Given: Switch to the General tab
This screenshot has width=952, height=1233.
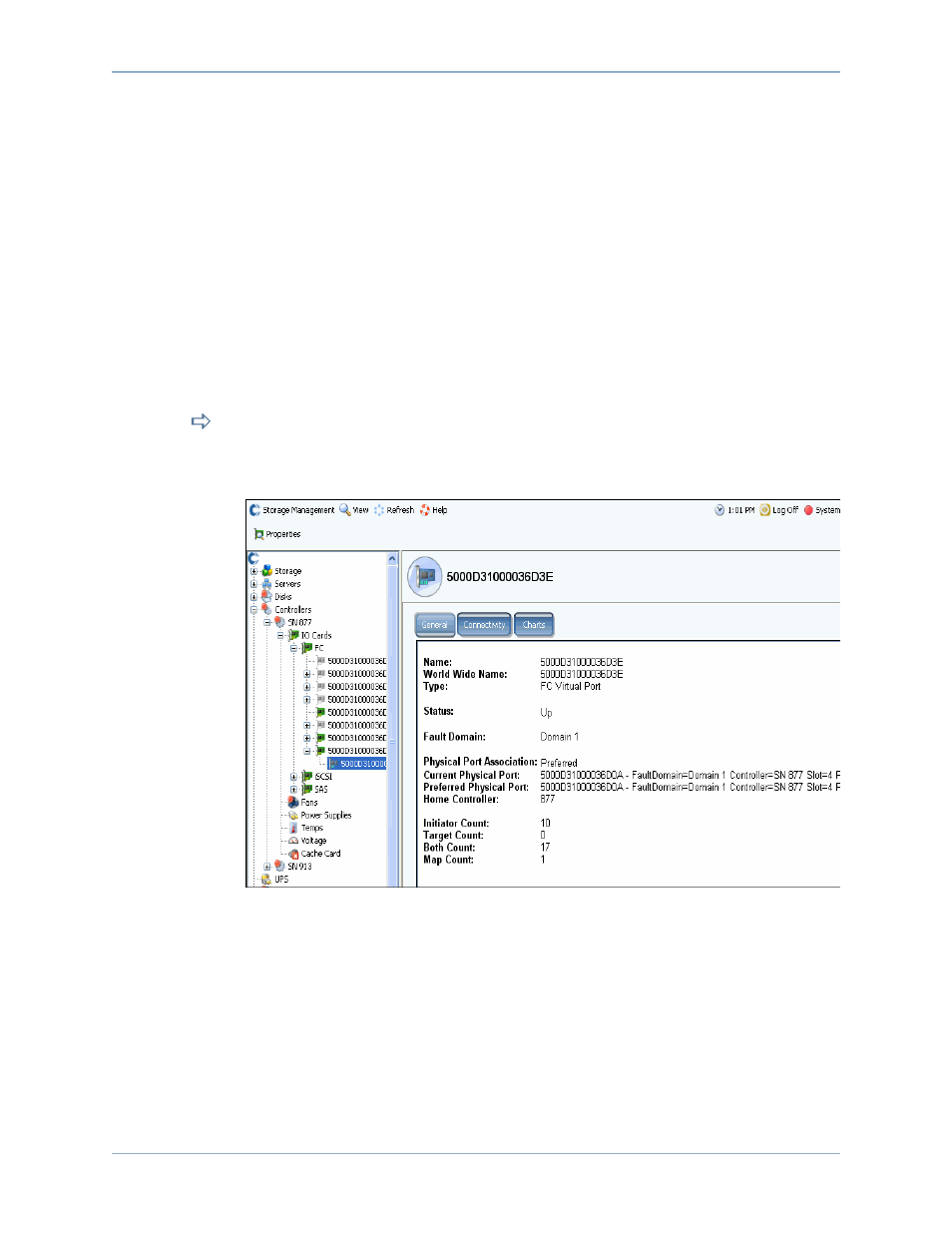Looking at the screenshot, I should [435, 625].
